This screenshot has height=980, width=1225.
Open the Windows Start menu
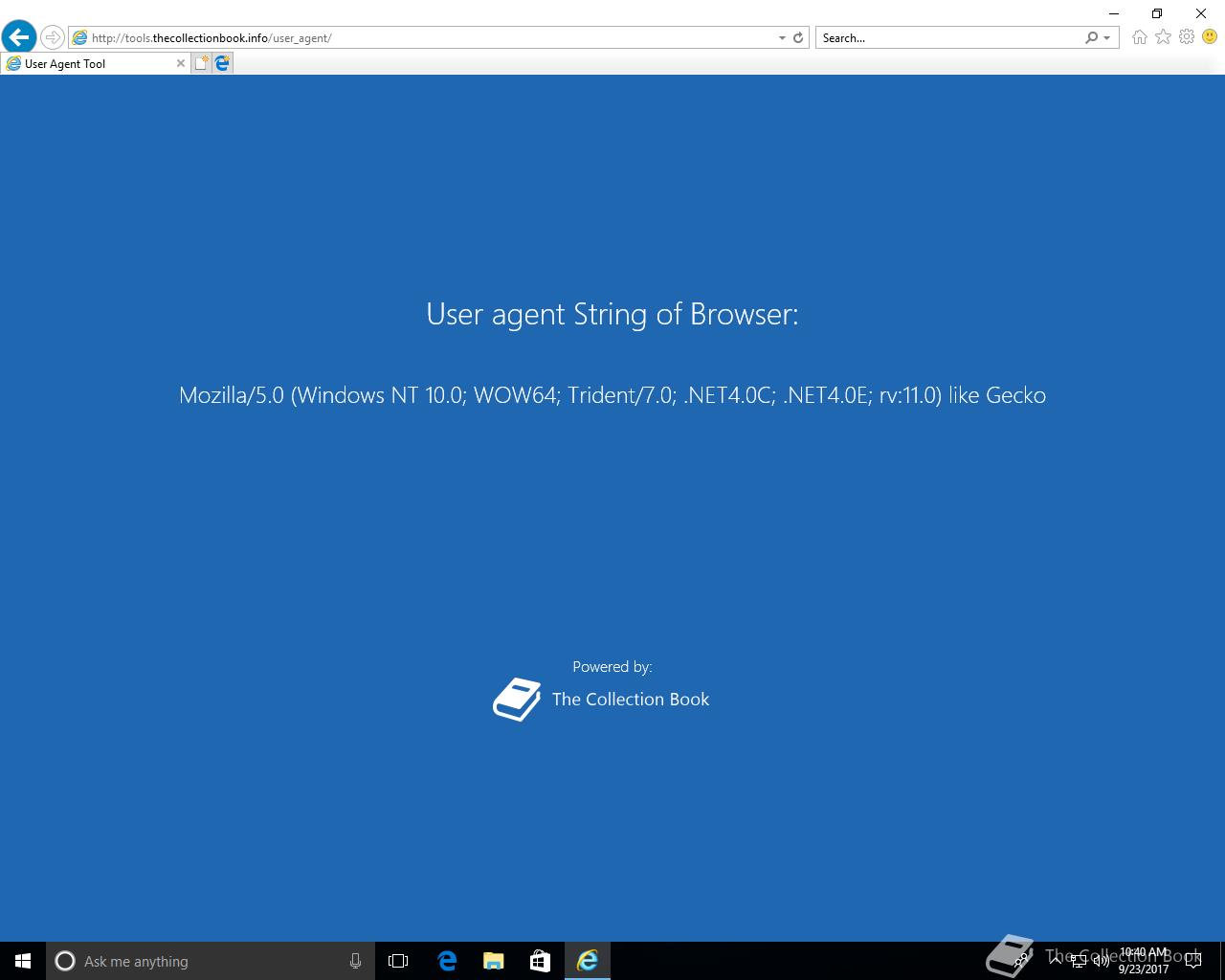coord(23,961)
